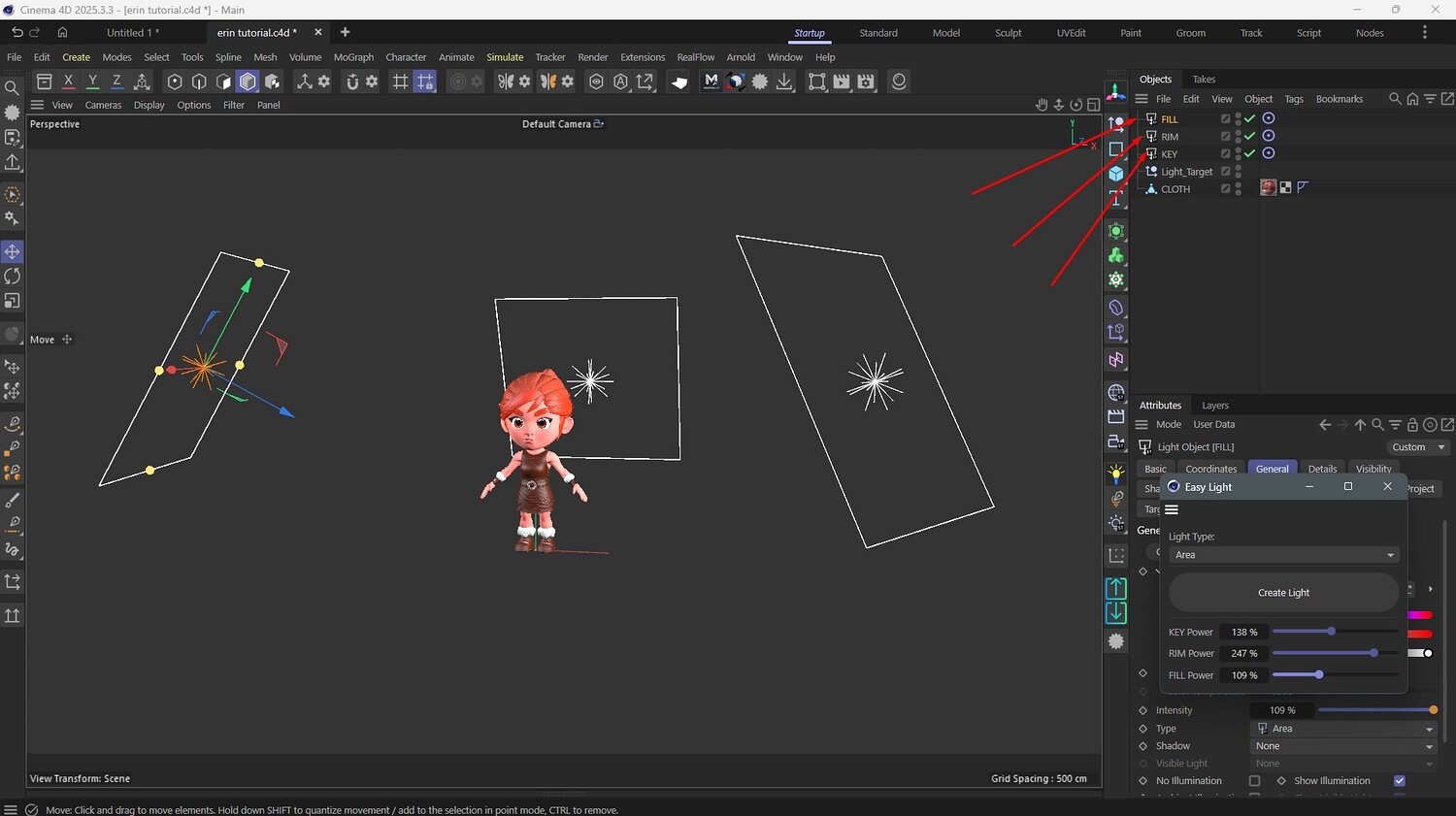Toggle the FILL light enable checkmark
The height and width of the screenshot is (816, 1456).
(x=1250, y=118)
